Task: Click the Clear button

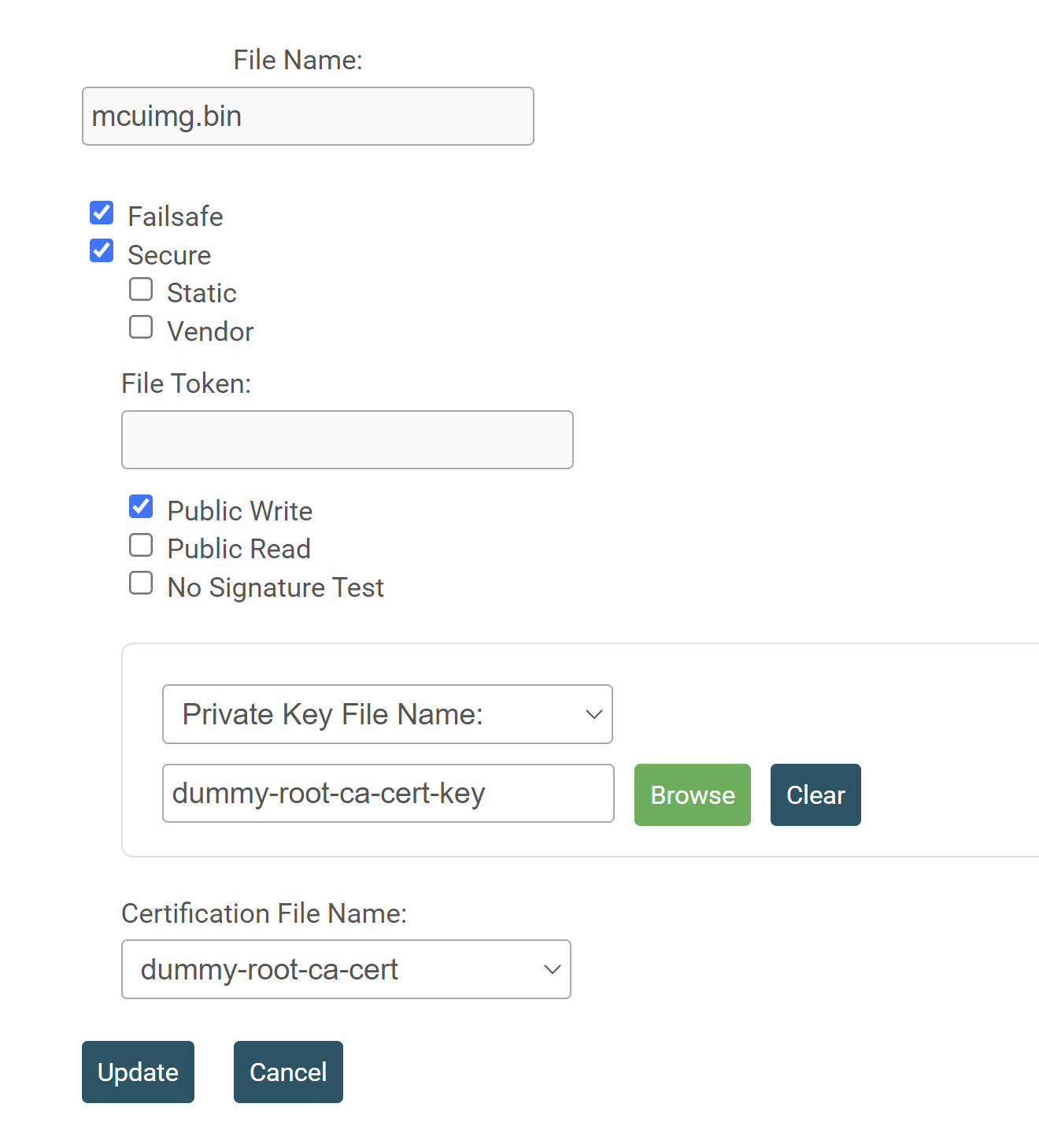Action: click(815, 795)
